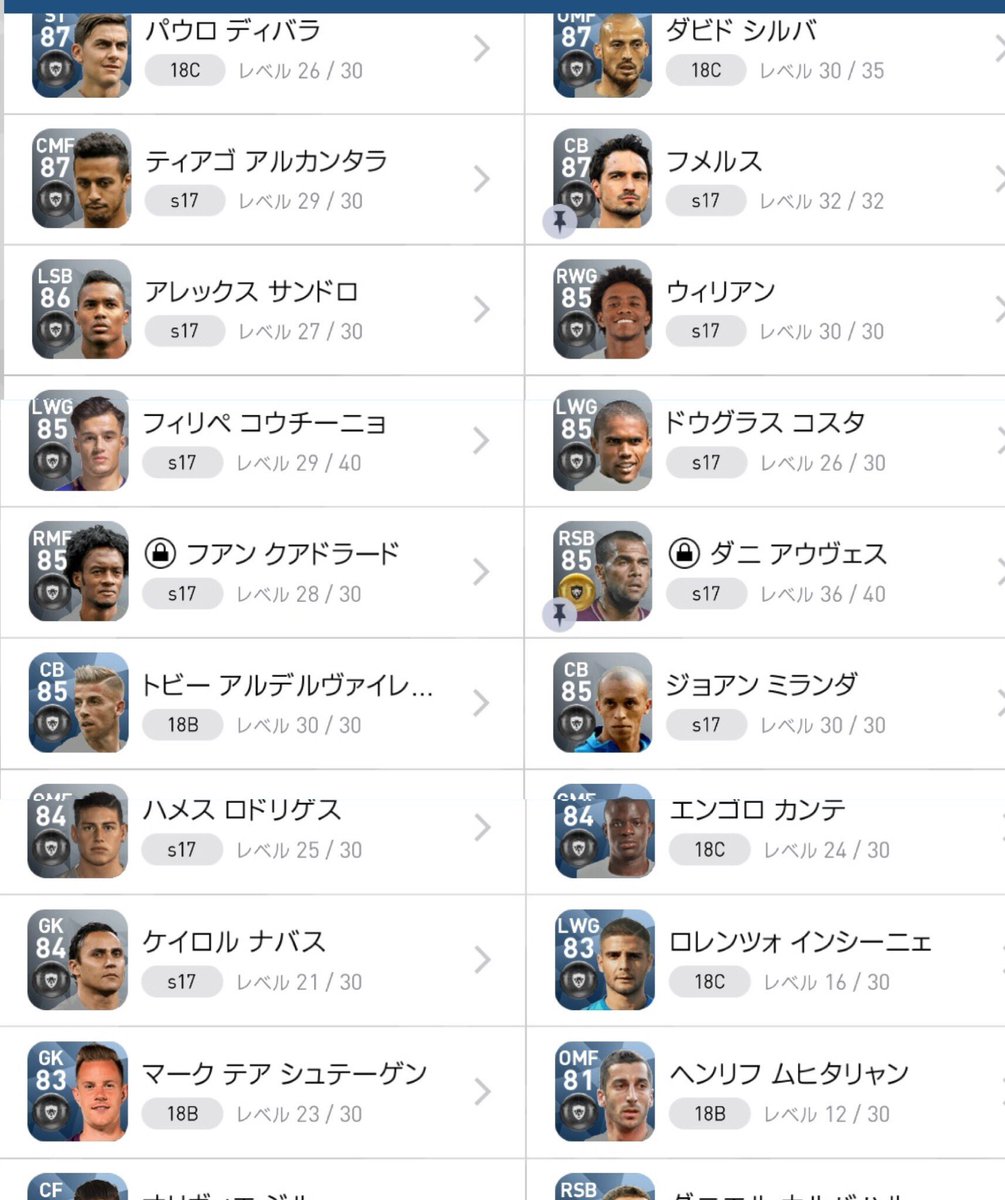Viewport: 1005px width, 1200px height.
Task: Click the 18C badge under パウロ ディバラ
Action: click(185, 70)
